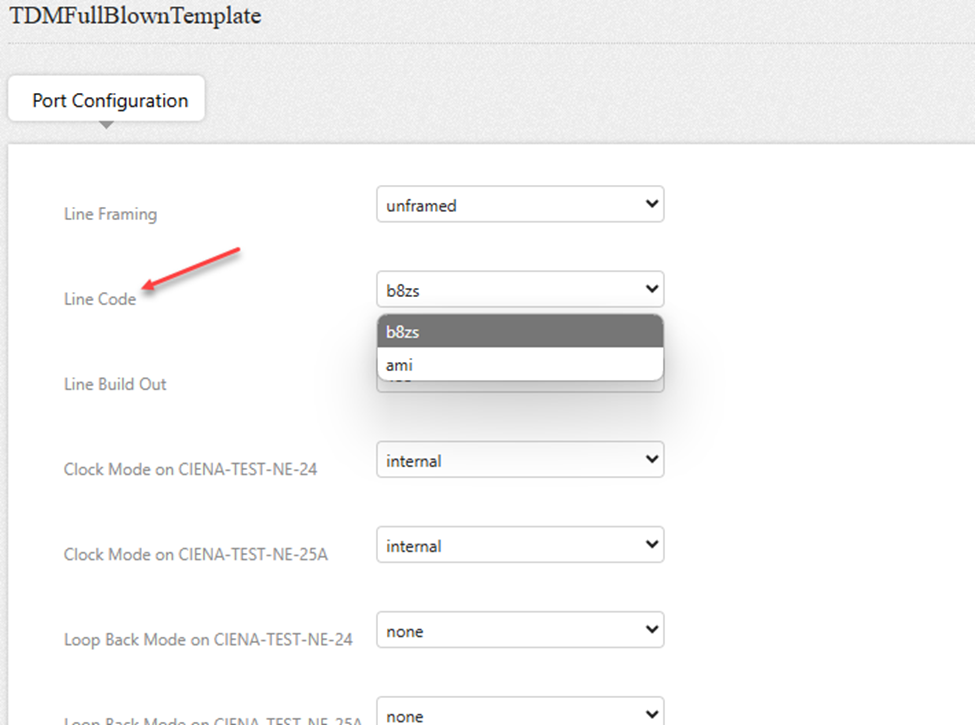975x725 pixels.
Task: Click the Clock Mode on CIENA-TEST-NE-24 label
Action: pyautogui.click(x=190, y=469)
